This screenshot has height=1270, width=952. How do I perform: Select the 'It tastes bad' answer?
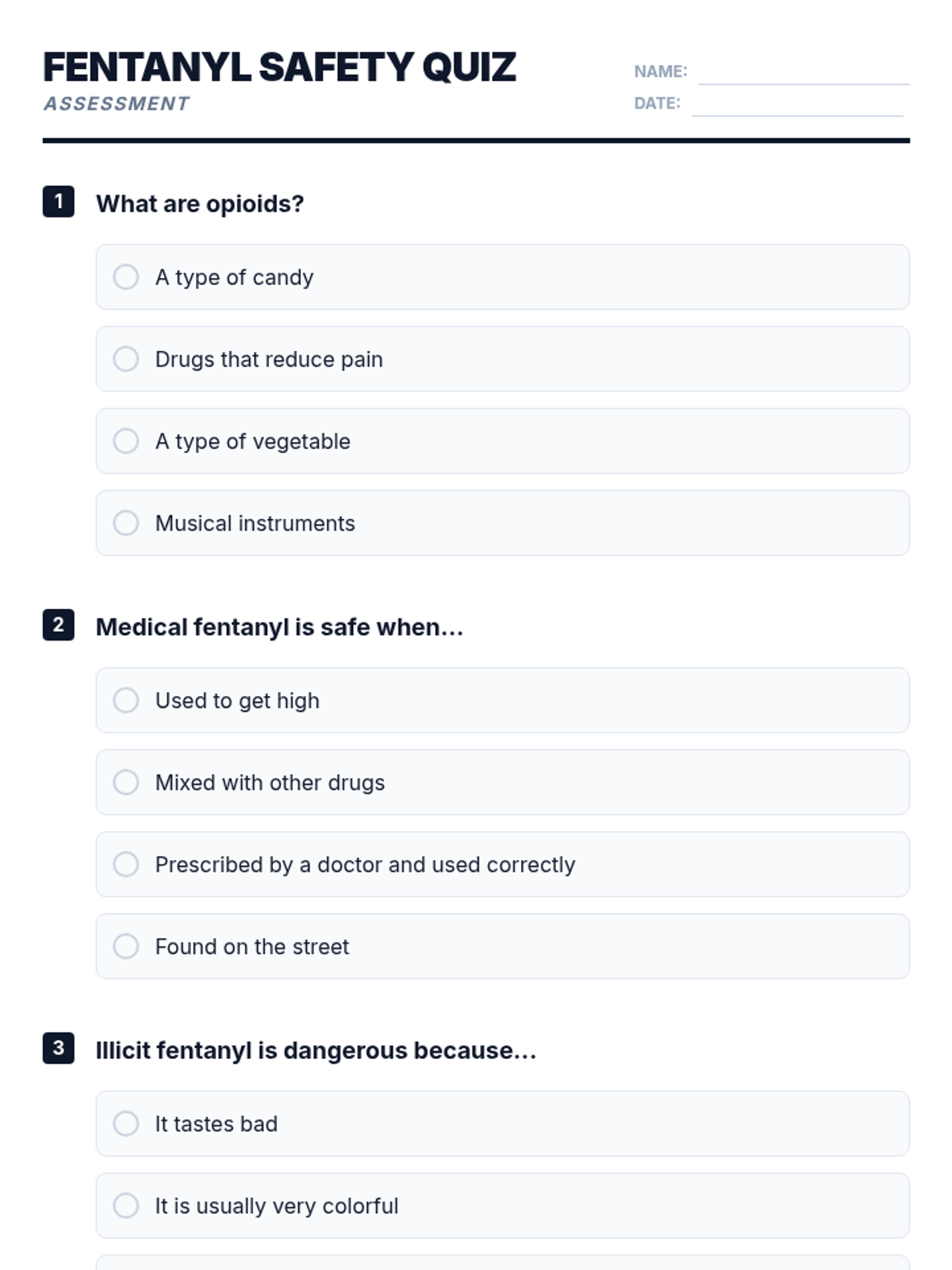126,1124
